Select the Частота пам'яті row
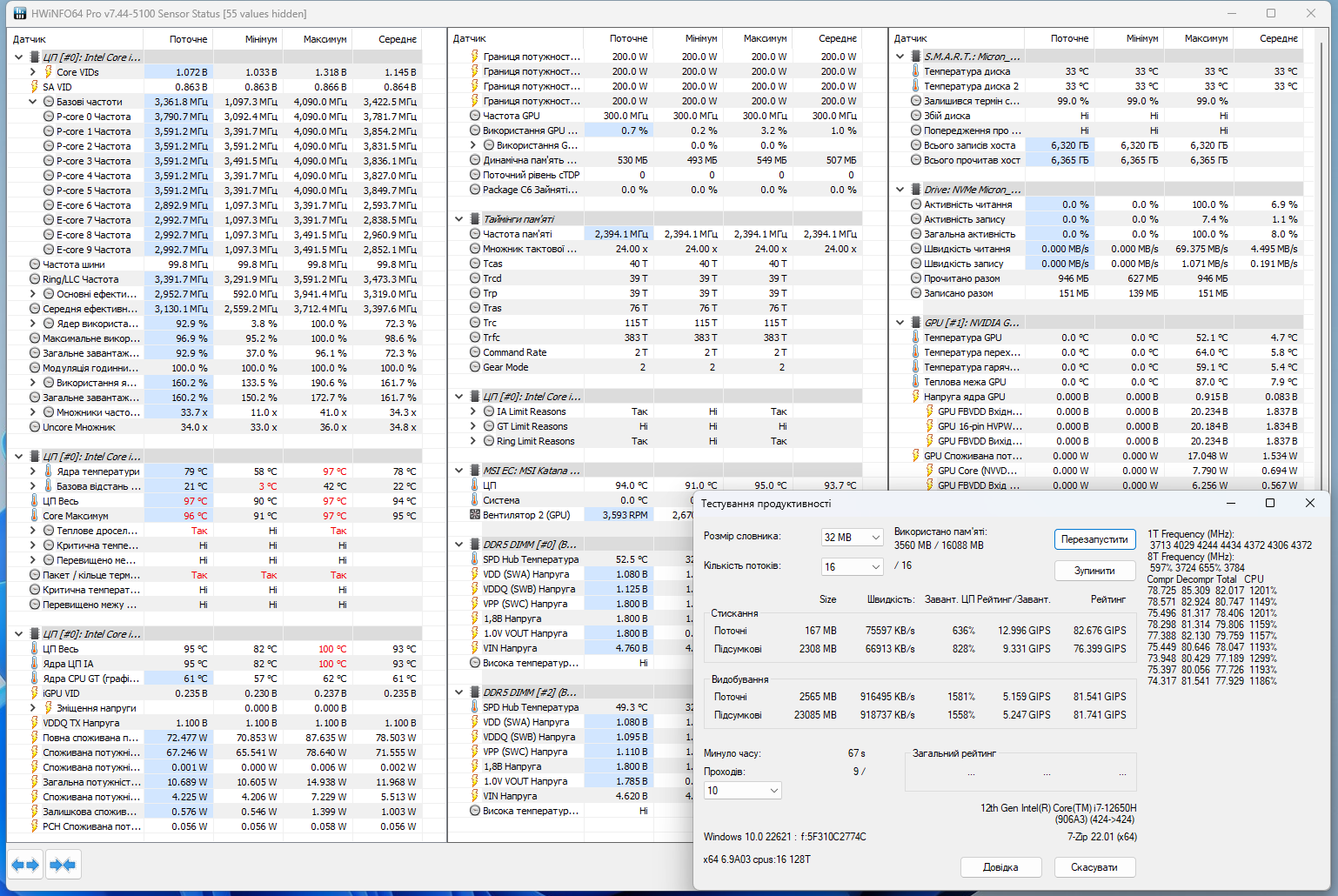Screen dimensions: 1338x896 pyautogui.click(x=655, y=234)
